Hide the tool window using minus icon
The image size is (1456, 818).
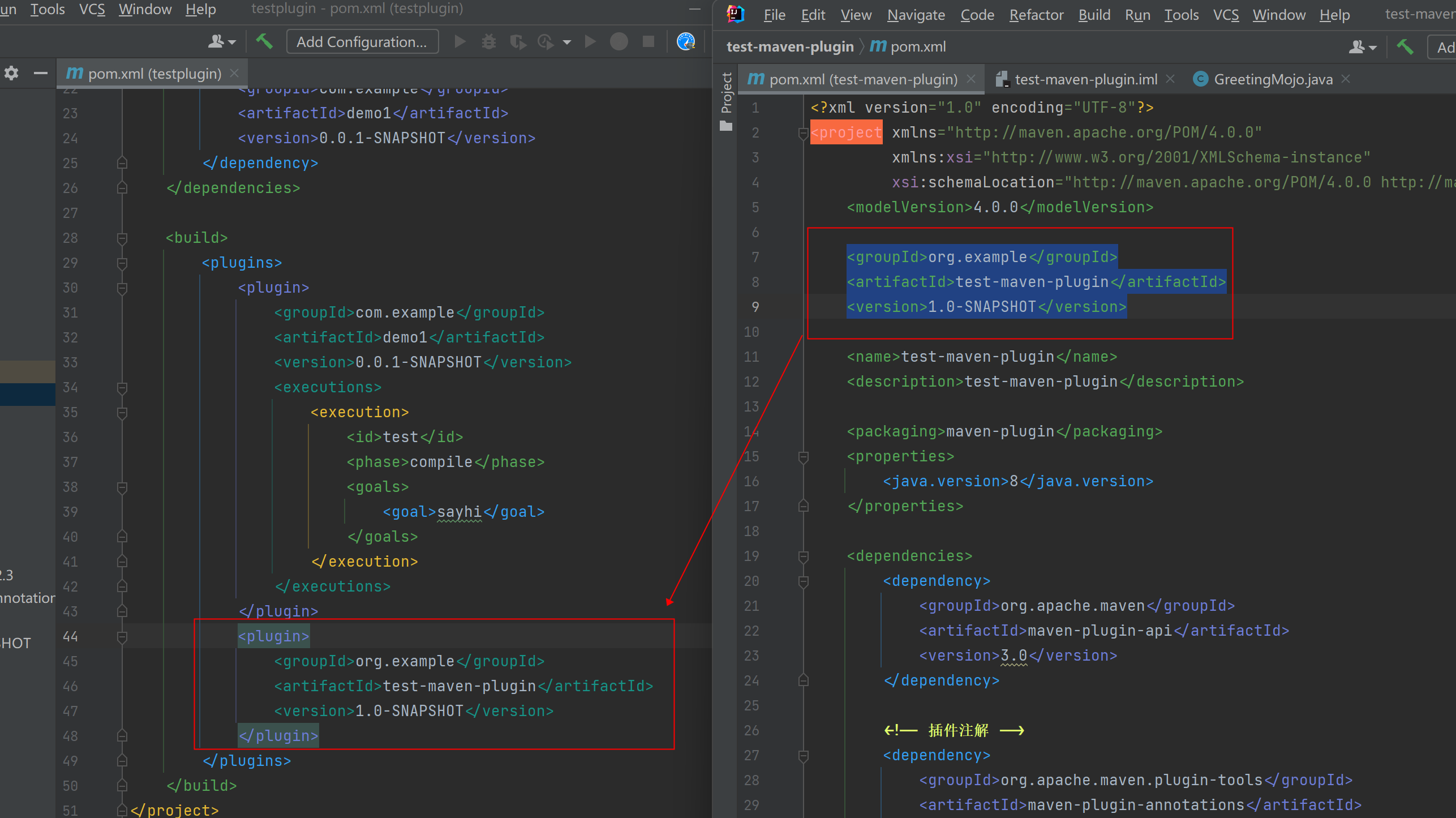[40, 73]
